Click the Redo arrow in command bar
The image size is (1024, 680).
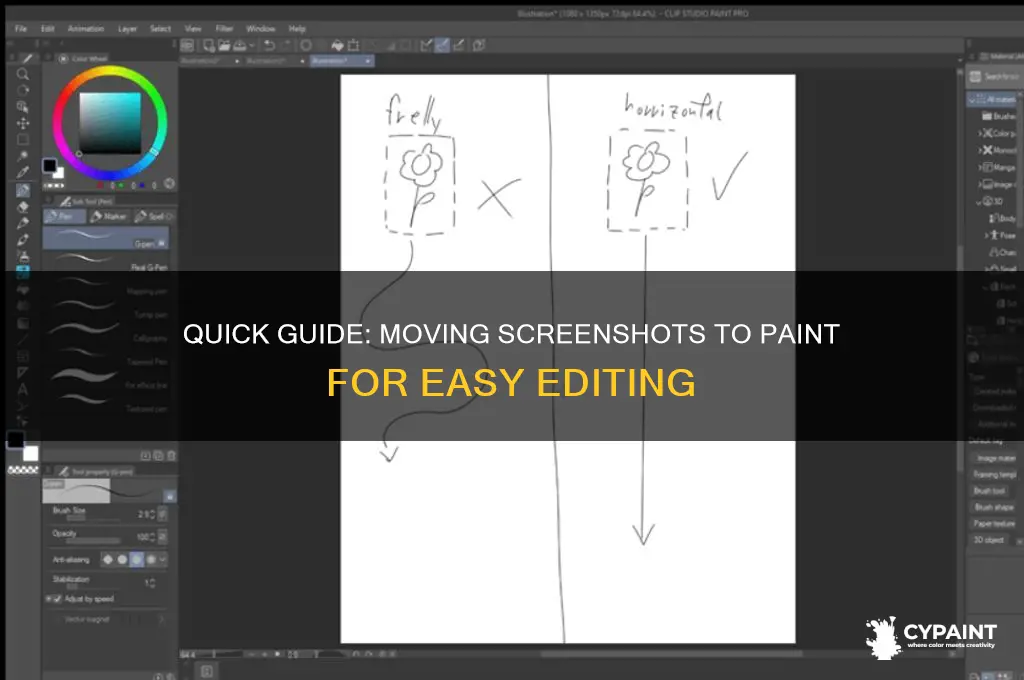coord(285,45)
